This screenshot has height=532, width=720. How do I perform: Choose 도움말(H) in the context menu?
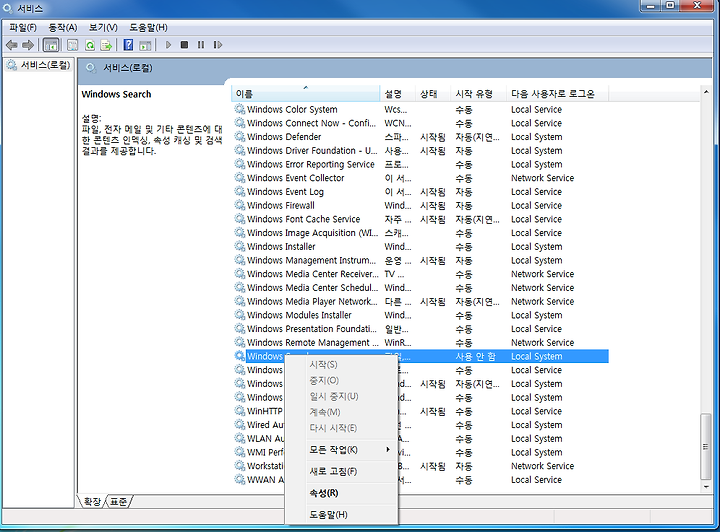pyautogui.click(x=341, y=515)
